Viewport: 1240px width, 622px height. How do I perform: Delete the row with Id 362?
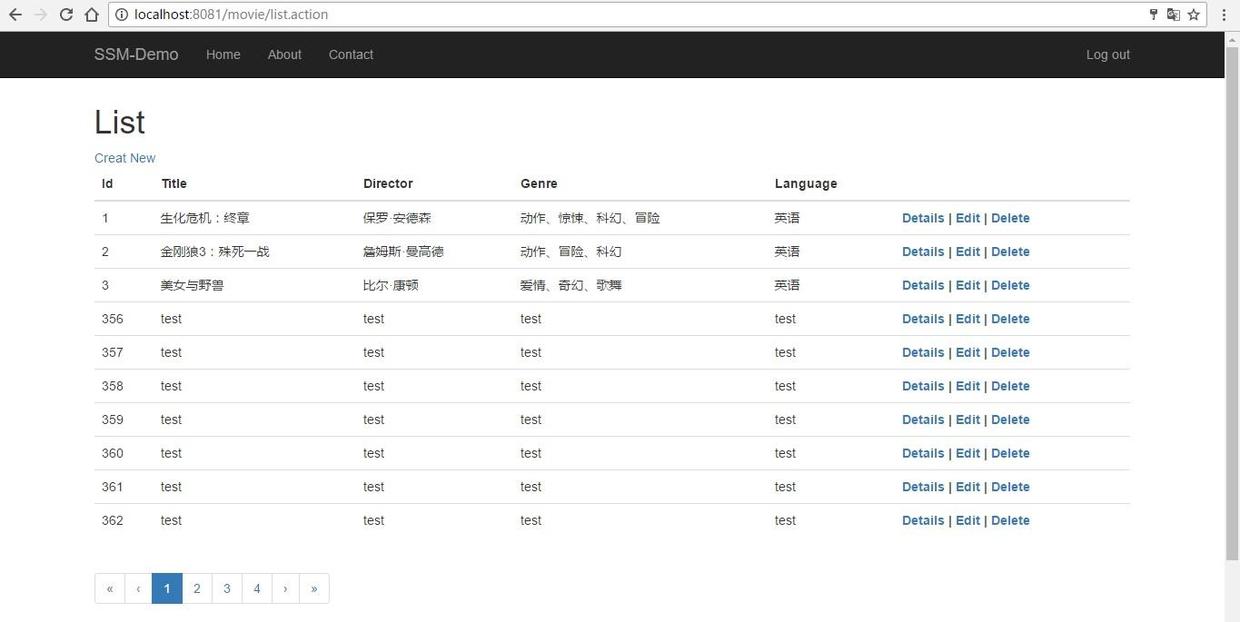click(x=1010, y=521)
